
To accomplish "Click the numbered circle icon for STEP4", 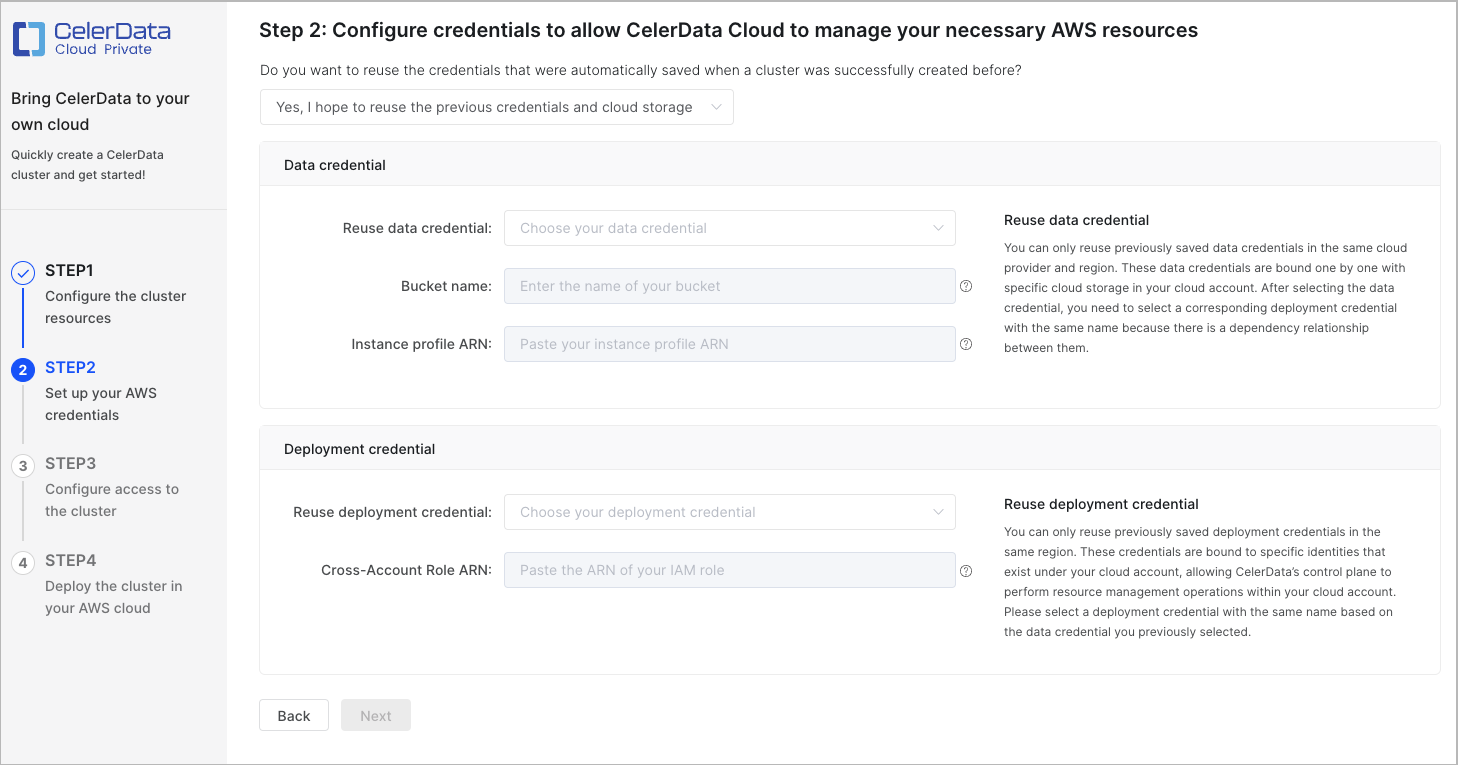I will pyautogui.click(x=23, y=560).
